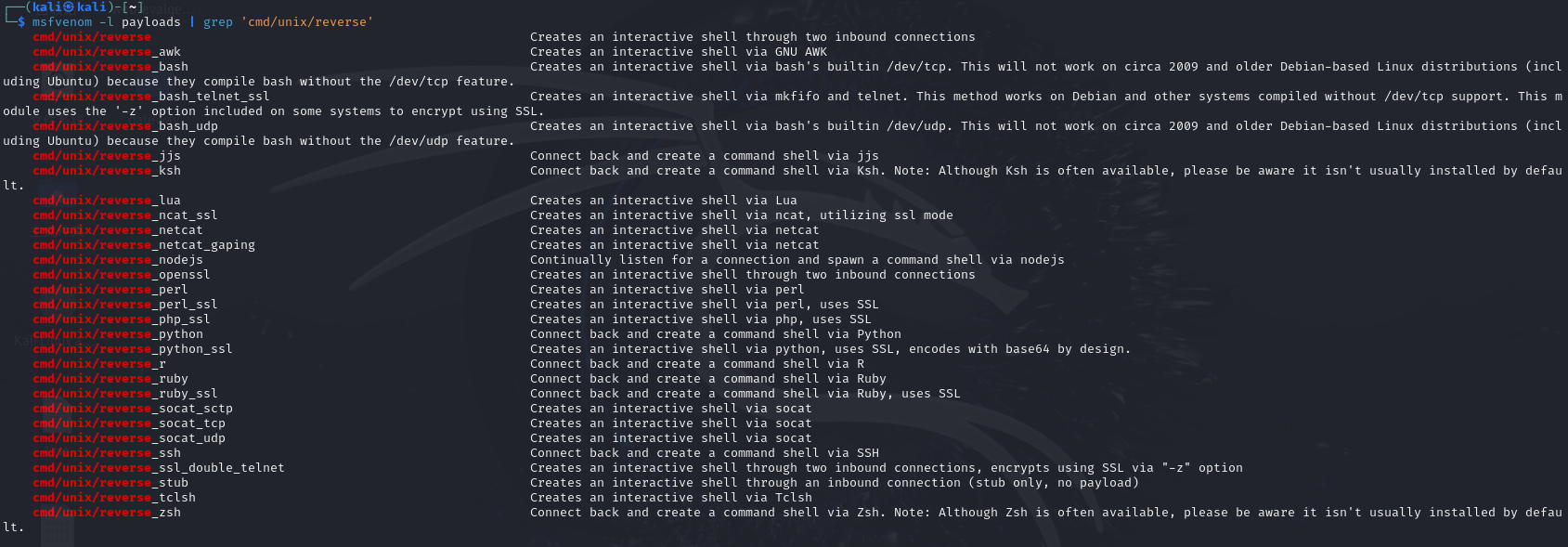Select the cmd/unix/reverse_zsh payload name

[x=107, y=513]
